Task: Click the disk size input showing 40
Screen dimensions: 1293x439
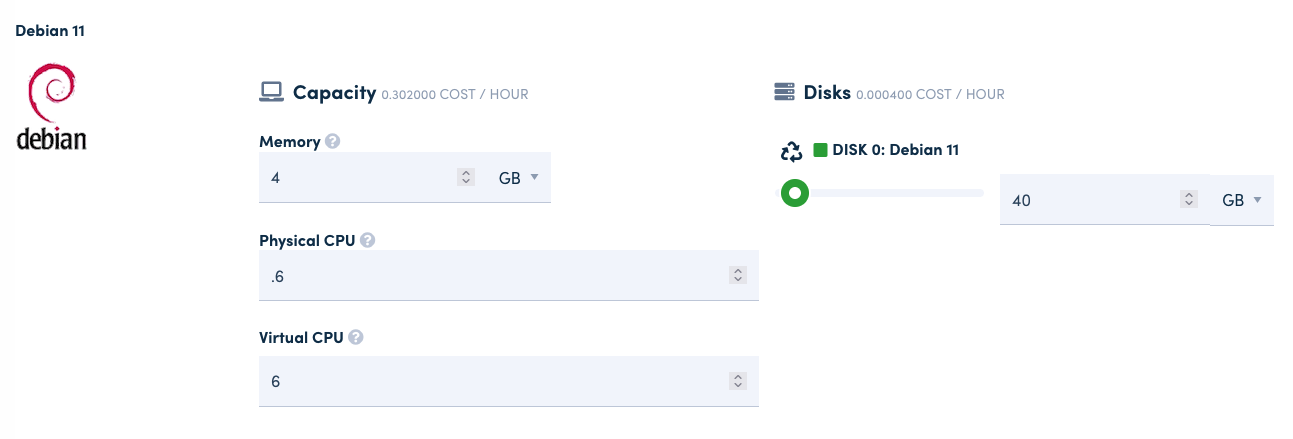Action: tap(1090, 200)
